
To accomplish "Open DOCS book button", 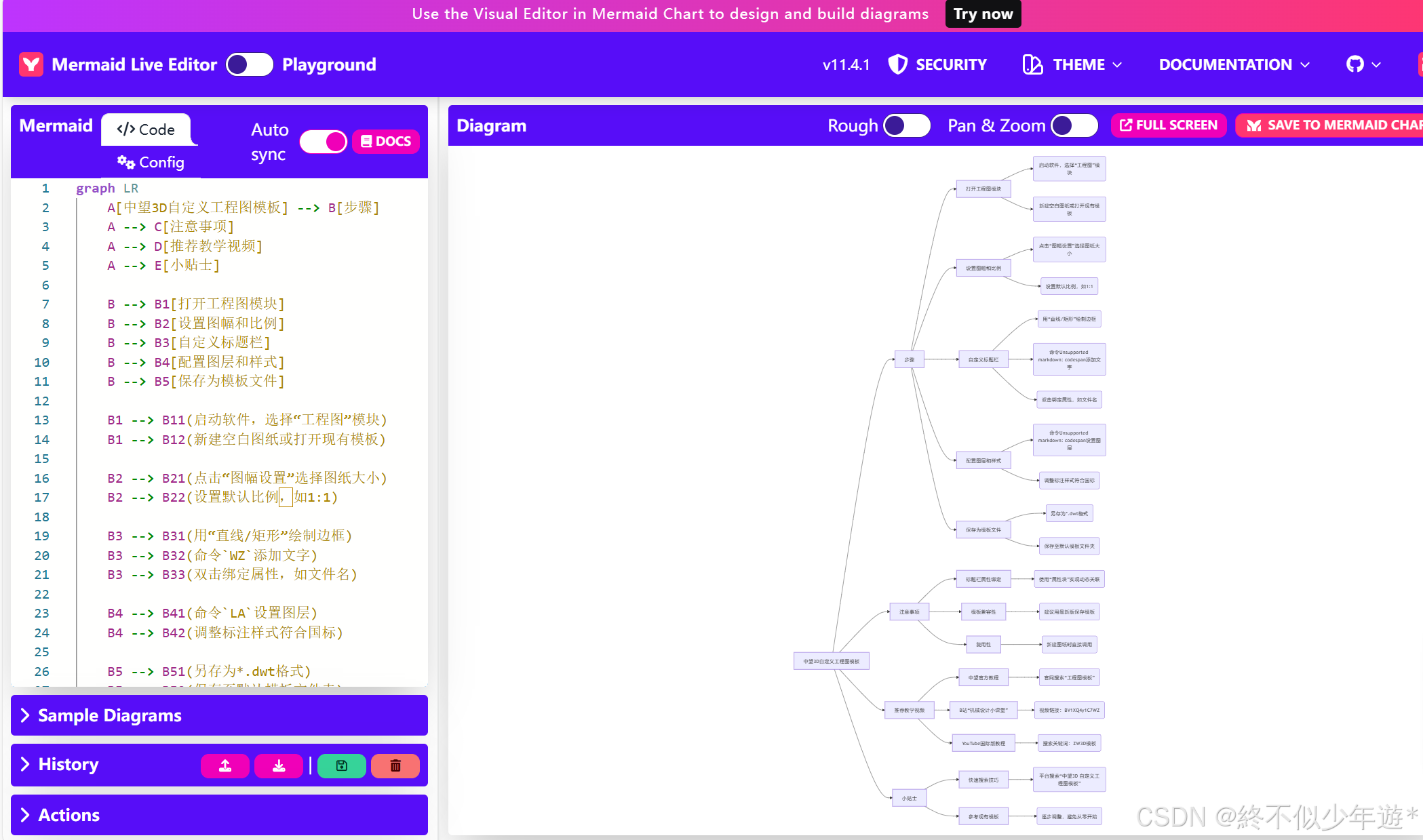I will tap(386, 141).
